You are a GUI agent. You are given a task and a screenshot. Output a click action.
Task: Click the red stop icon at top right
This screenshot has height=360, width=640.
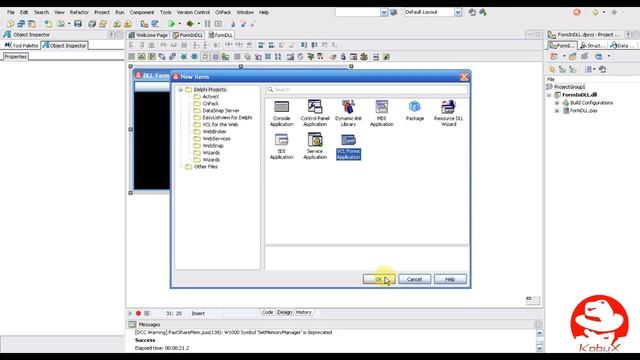click(577, 12)
